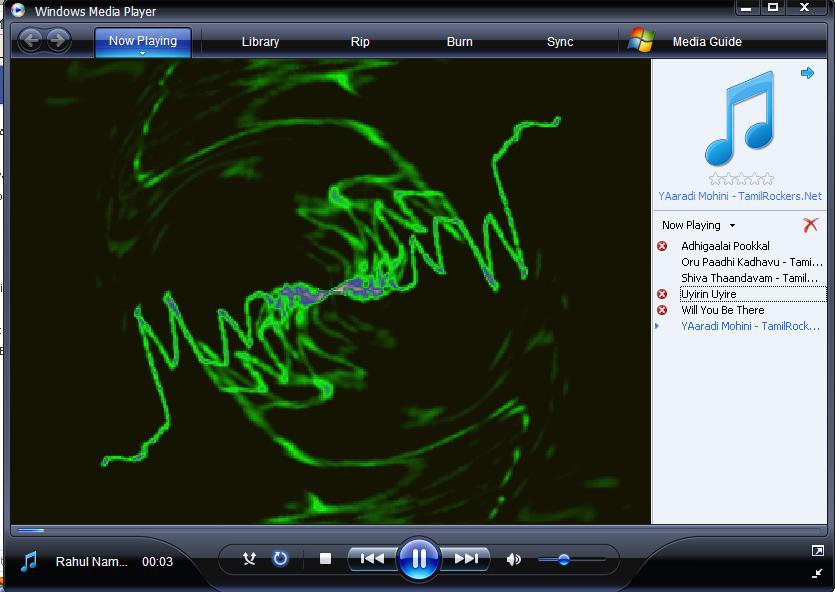Skip to the next track
The width and height of the screenshot is (835, 592).
(x=466, y=558)
